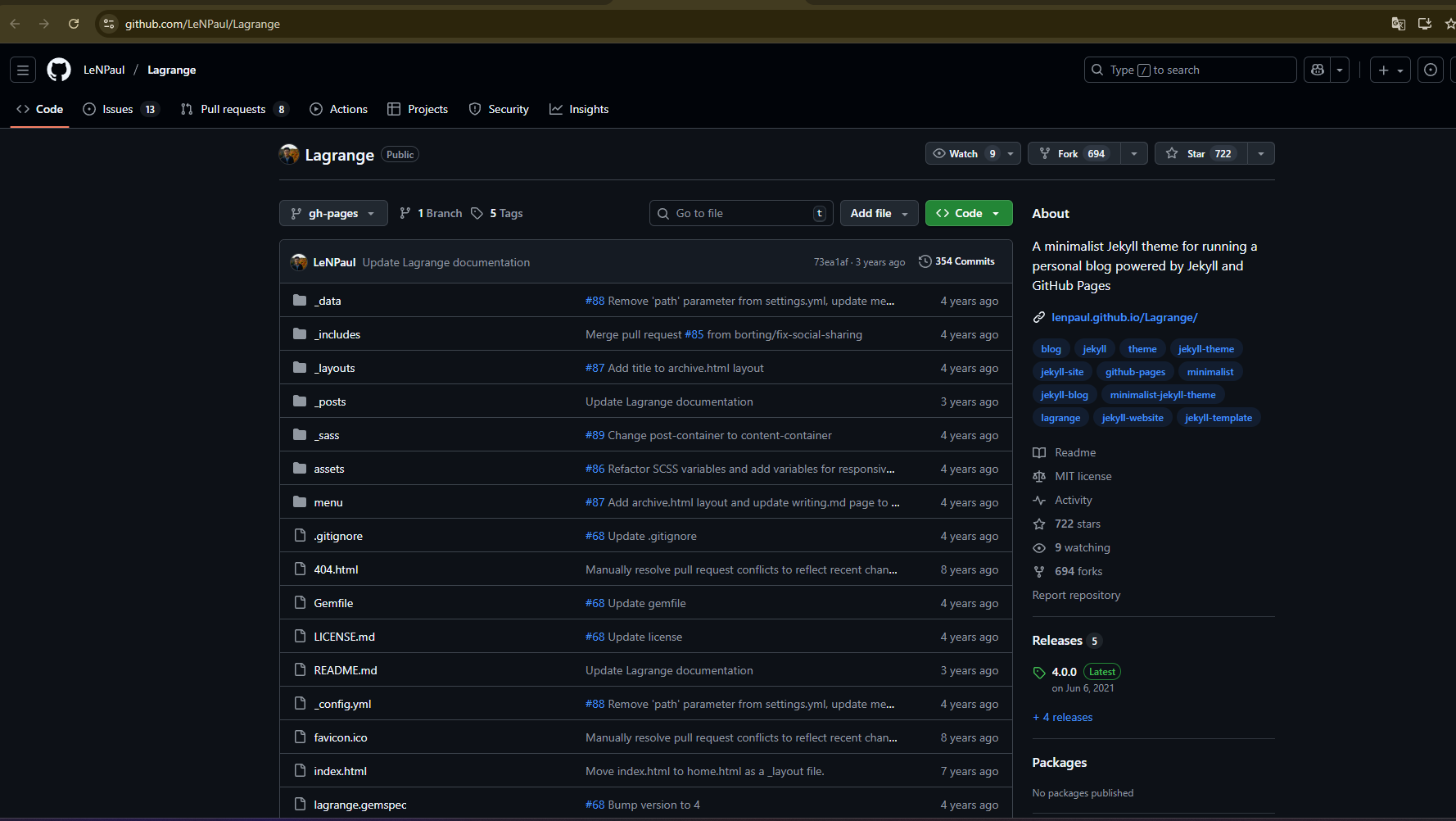Viewport: 1456px width, 821px height.
Task: Bookmark this page with star icon
Action: pos(1449,24)
